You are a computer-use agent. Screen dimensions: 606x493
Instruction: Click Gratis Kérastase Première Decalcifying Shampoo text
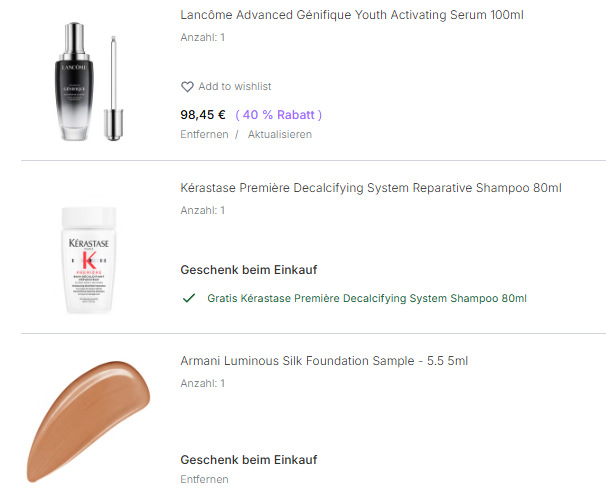(367, 298)
